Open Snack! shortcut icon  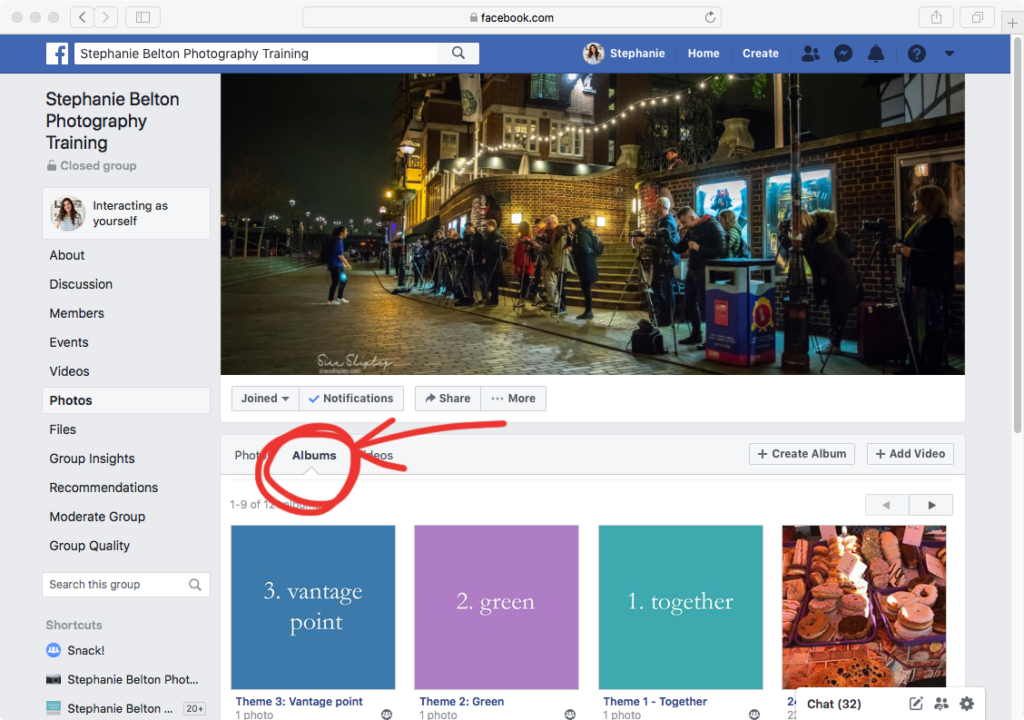click(x=54, y=651)
